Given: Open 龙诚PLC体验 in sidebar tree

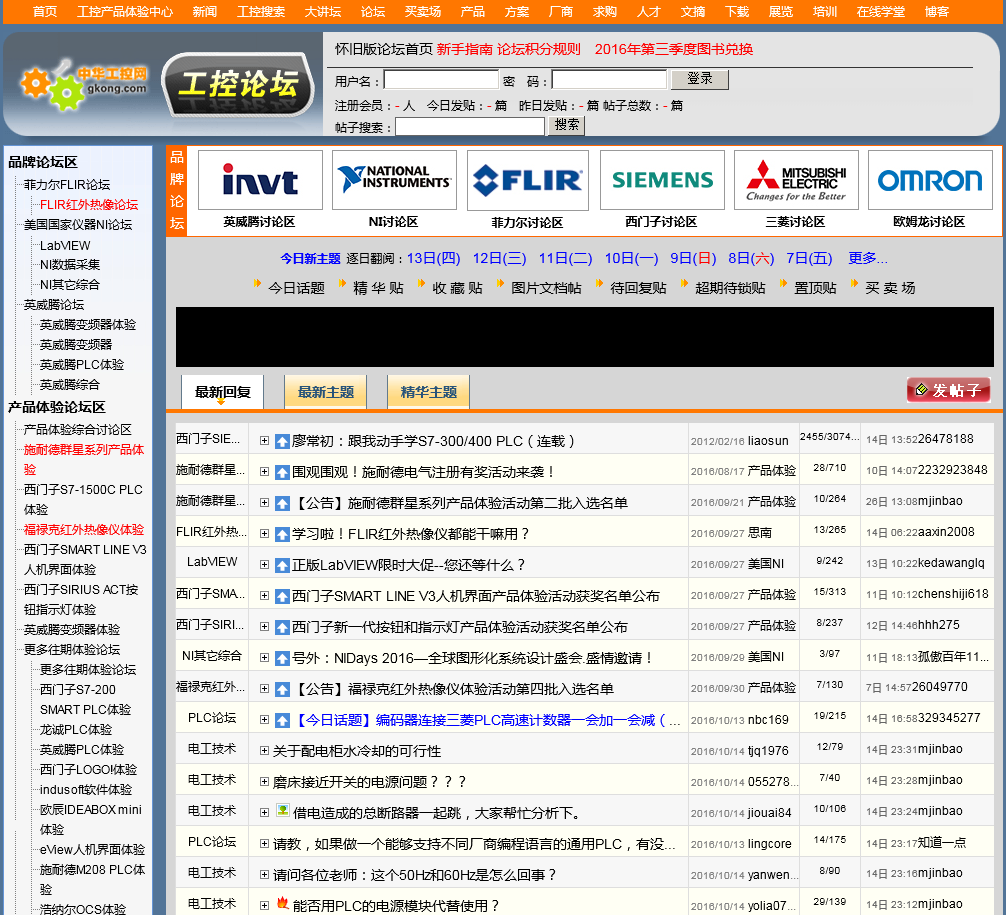Looking at the screenshot, I should [x=76, y=730].
